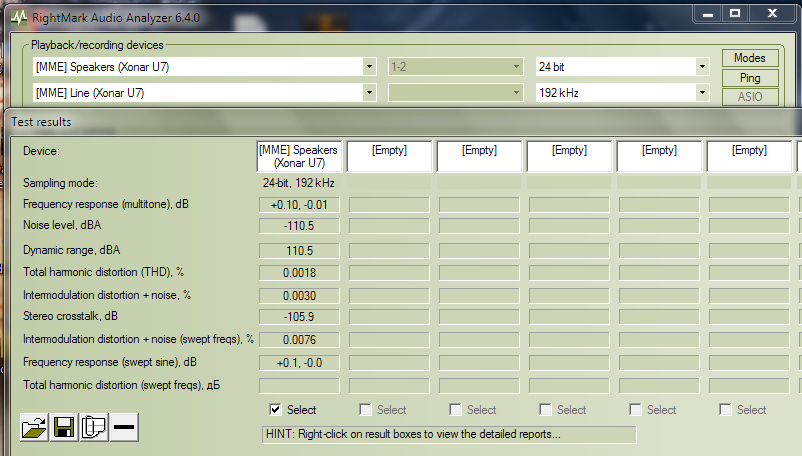The height and width of the screenshot is (456, 802).
Task: Click stereo crosstalk result -105.9
Action: point(299,316)
